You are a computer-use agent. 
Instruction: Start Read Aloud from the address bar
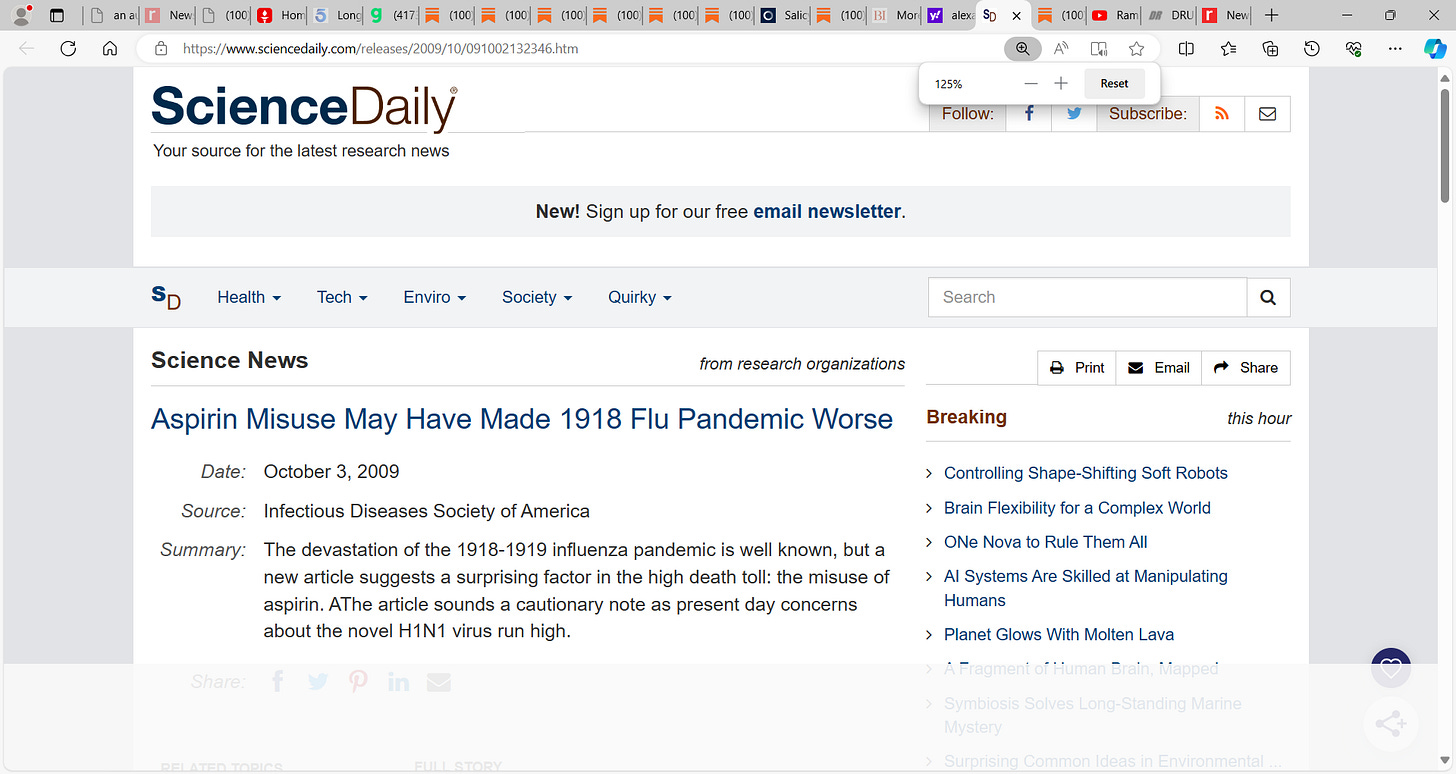click(x=1061, y=48)
